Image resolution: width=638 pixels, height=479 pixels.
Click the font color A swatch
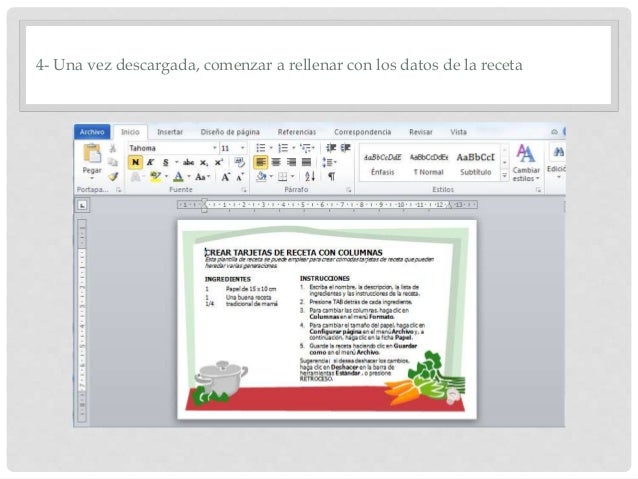pos(177,176)
